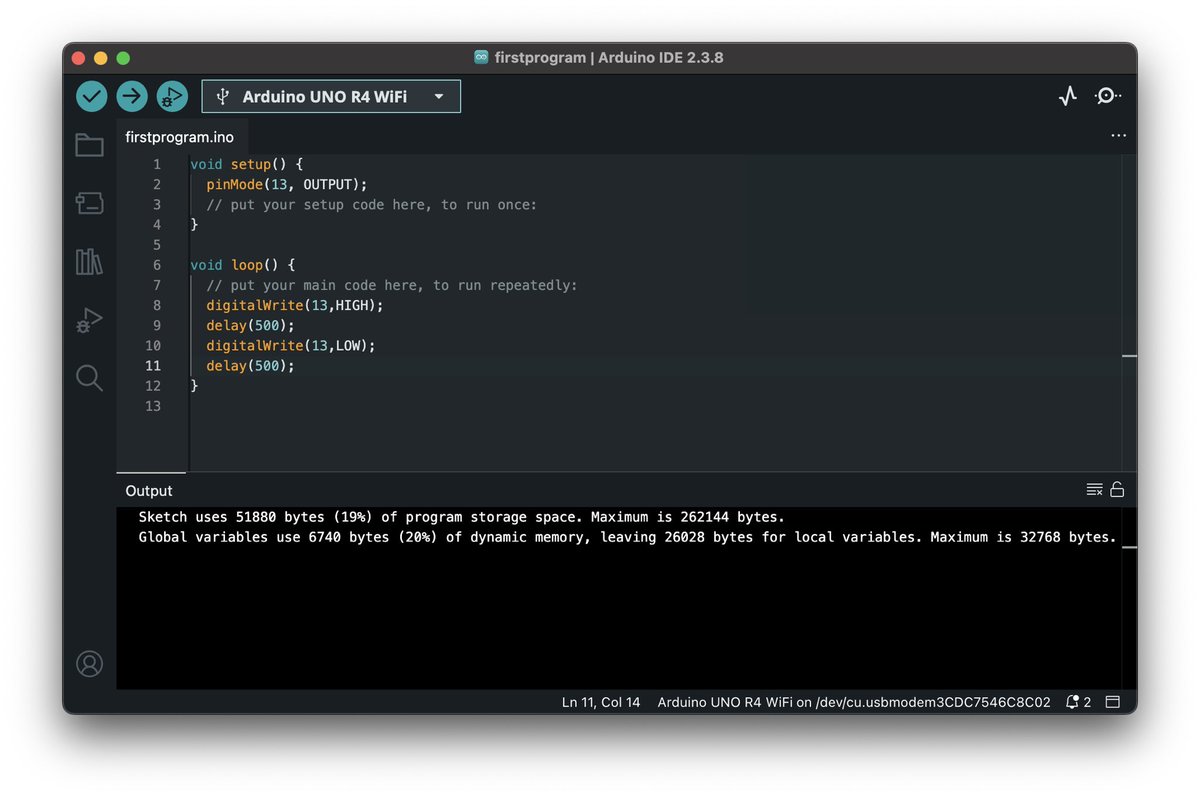Minimize the window with the yellow button
This screenshot has height=797, width=1200.
pyautogui.click(x=101, y=58)
